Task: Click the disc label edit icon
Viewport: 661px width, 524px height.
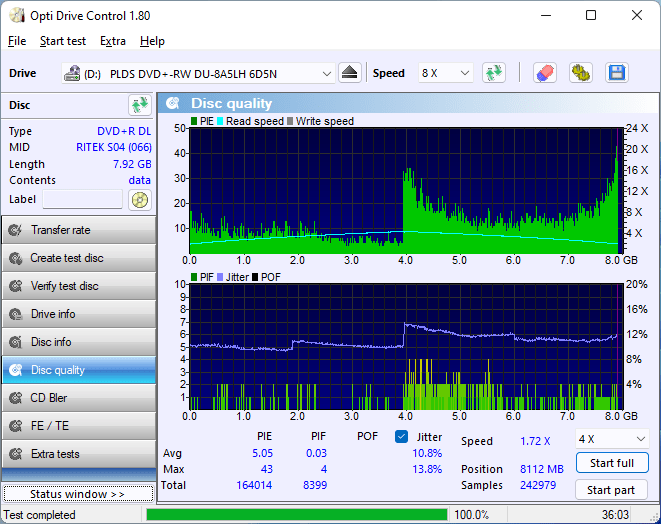Action: click(139, 200)
